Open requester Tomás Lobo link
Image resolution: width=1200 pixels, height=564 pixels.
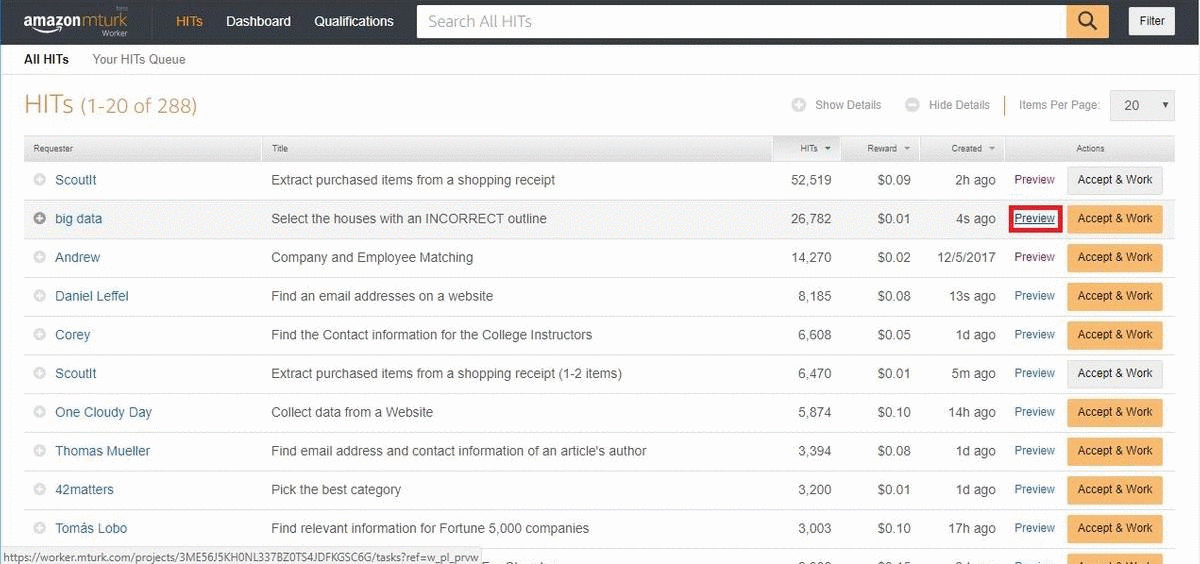tap(91, 528)
